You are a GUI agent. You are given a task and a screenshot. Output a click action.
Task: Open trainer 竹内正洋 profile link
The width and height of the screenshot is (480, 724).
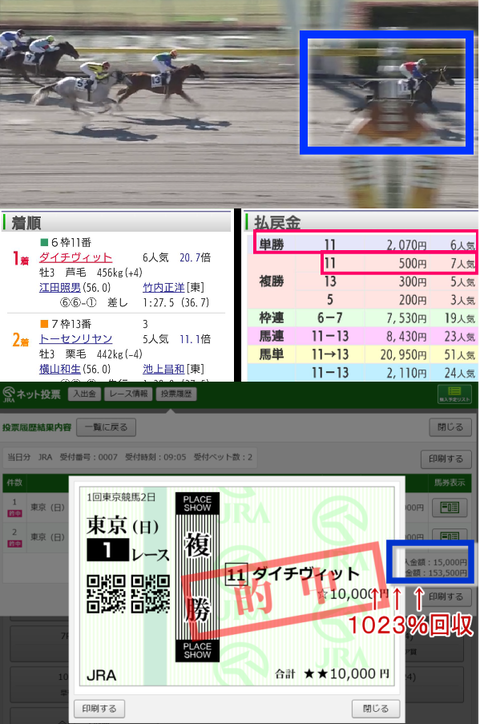click(163, 288)
